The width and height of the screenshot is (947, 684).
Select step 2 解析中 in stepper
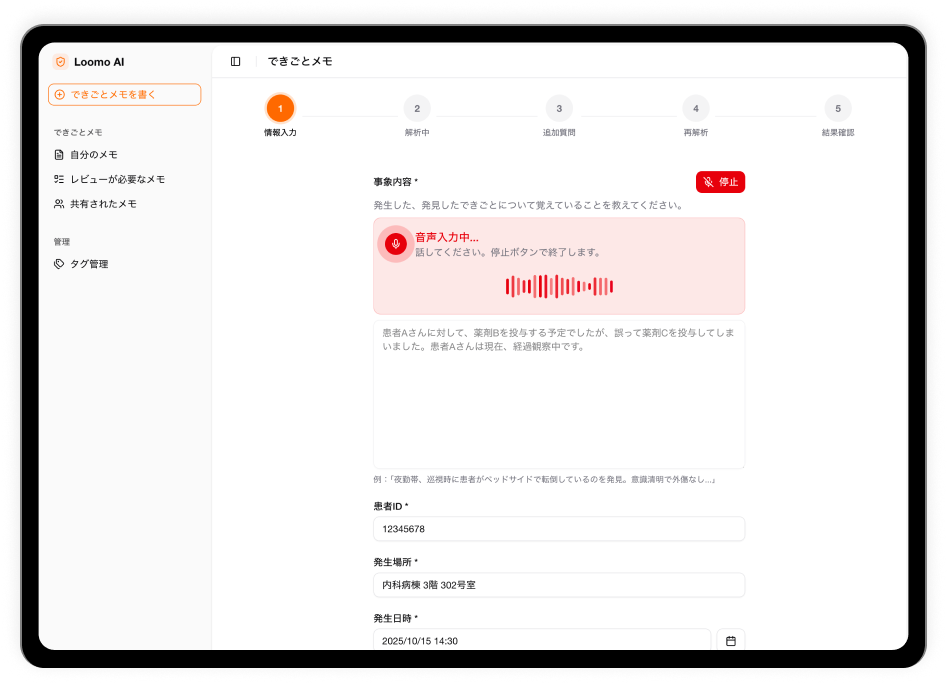click(x=417, y=108)
